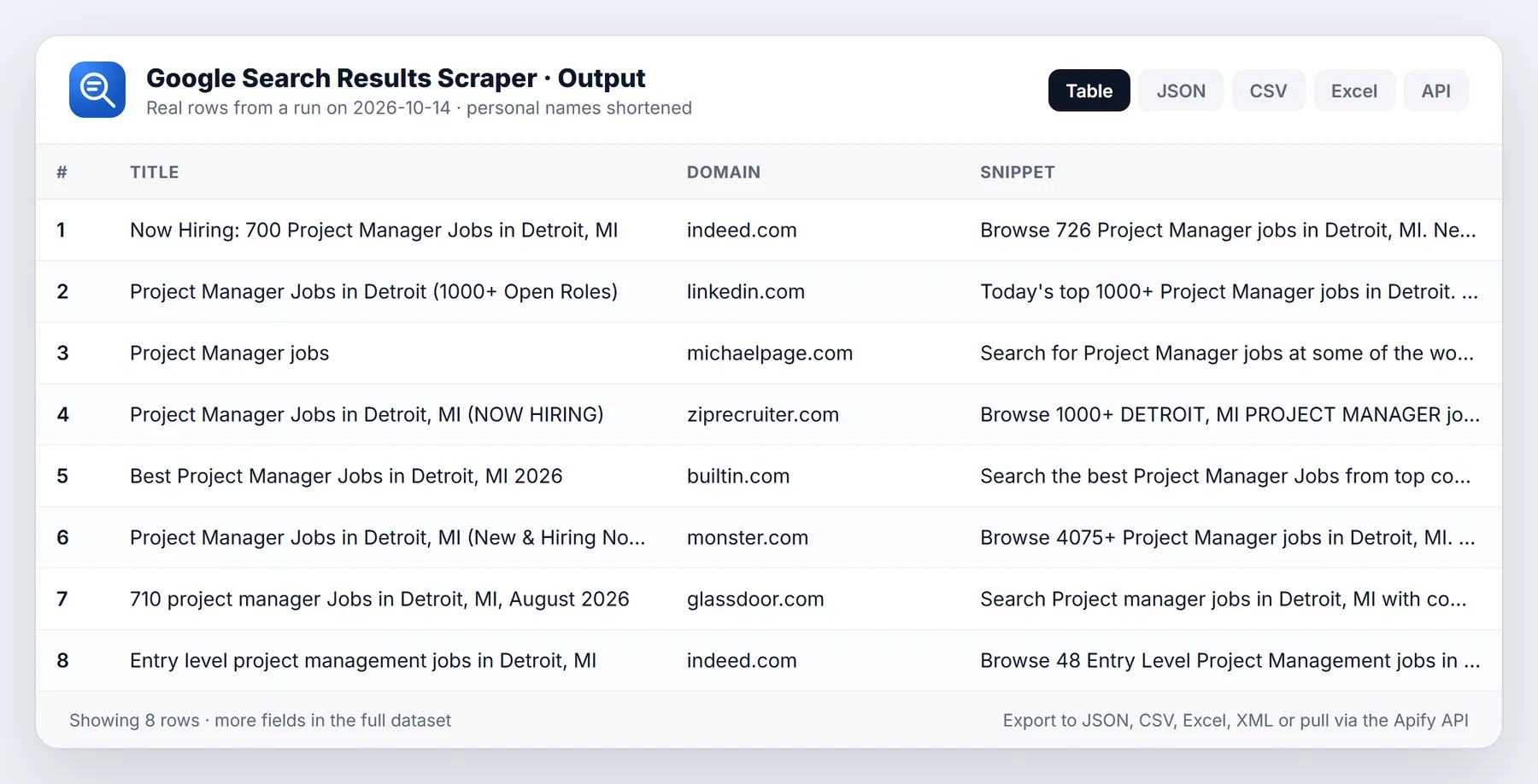Select title ending '(NOW HIRING)'
The width and height of the screenshot is (1538, 784).
367,414
